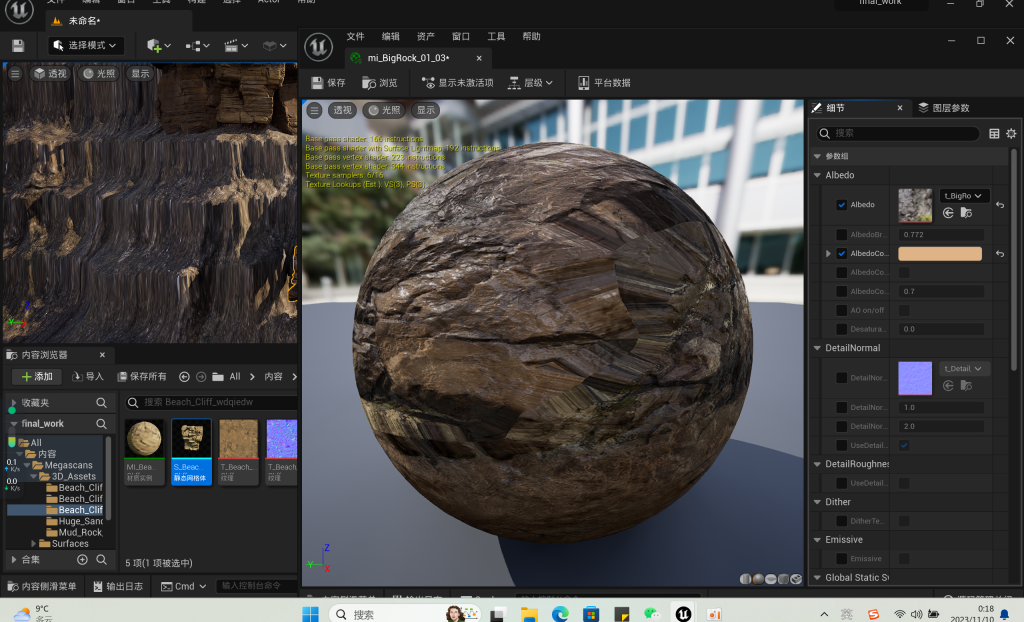Enable the DitherTe parameter checkbox
1024x622 pixels.
coord(841,521)
